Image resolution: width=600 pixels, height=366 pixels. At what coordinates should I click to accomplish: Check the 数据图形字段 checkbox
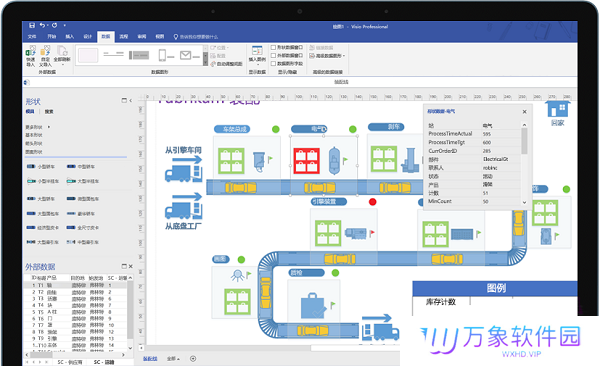pyautogui.click(x=273, y=64)
